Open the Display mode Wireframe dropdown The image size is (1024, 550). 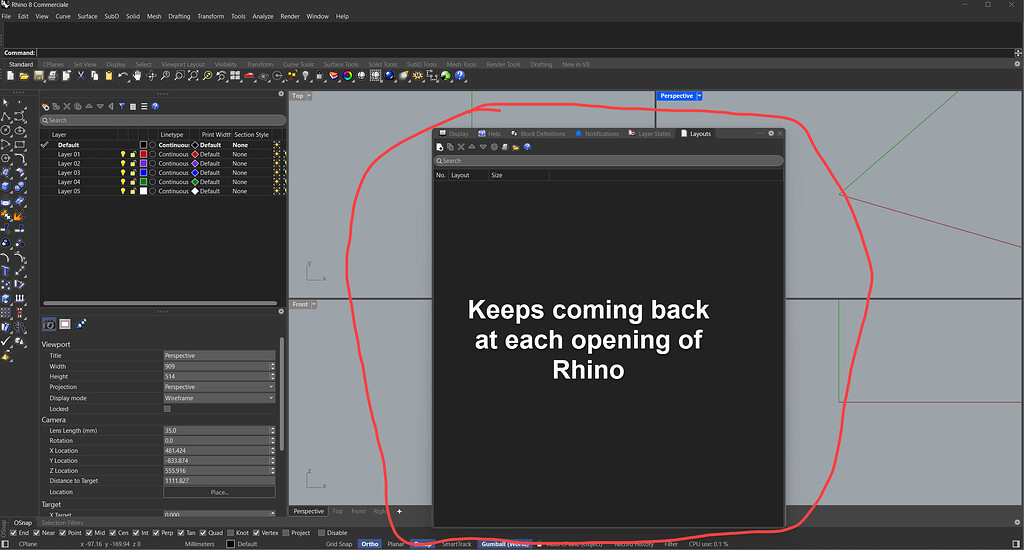click(x=219, y=398)
